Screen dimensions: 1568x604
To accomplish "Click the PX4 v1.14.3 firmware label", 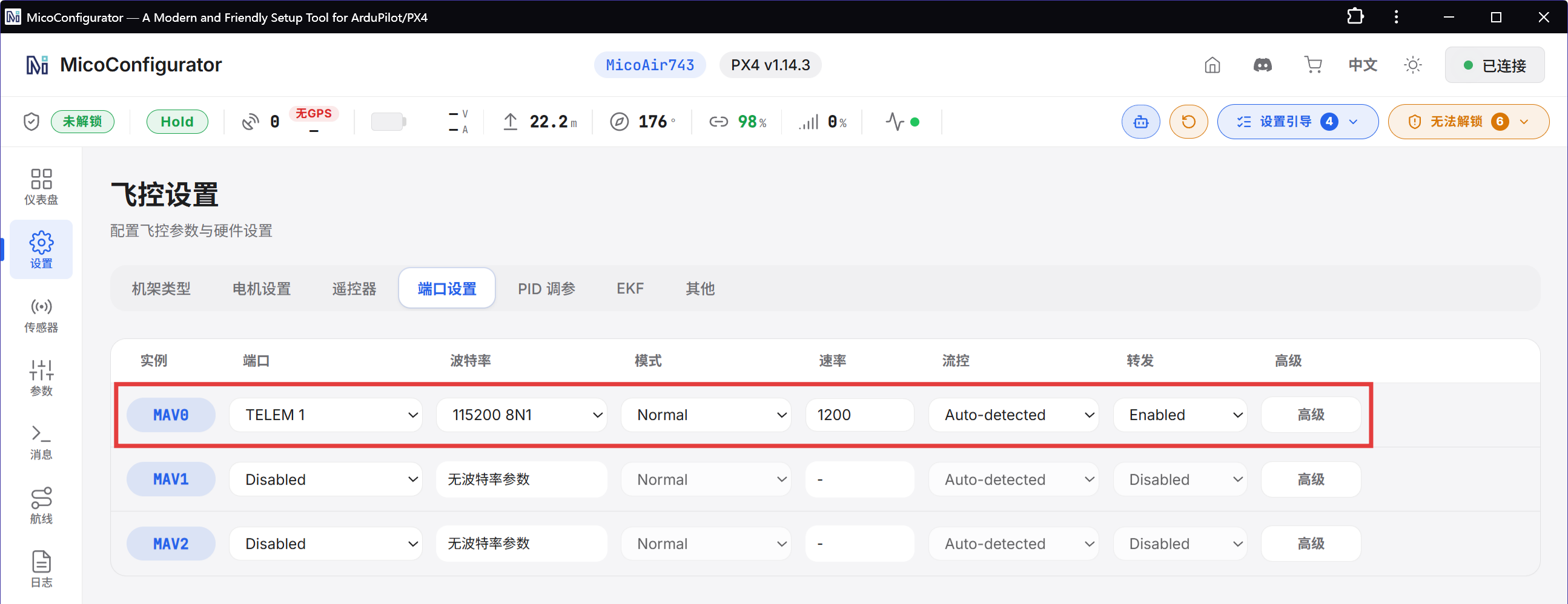I will pyautogui.click(x=770, y=65).
